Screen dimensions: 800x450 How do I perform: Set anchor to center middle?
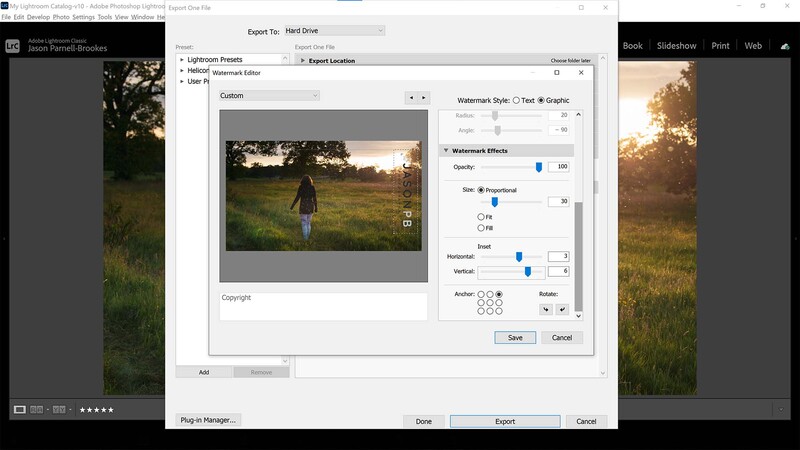coord(490,303)
